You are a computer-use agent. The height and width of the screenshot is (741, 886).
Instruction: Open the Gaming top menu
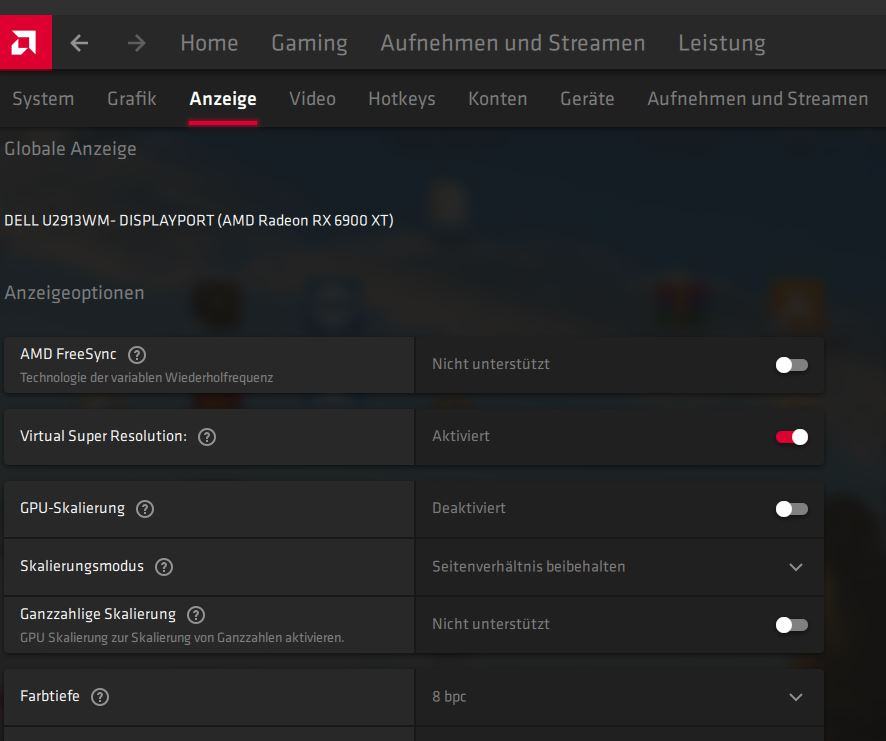[x=310, y=44]
